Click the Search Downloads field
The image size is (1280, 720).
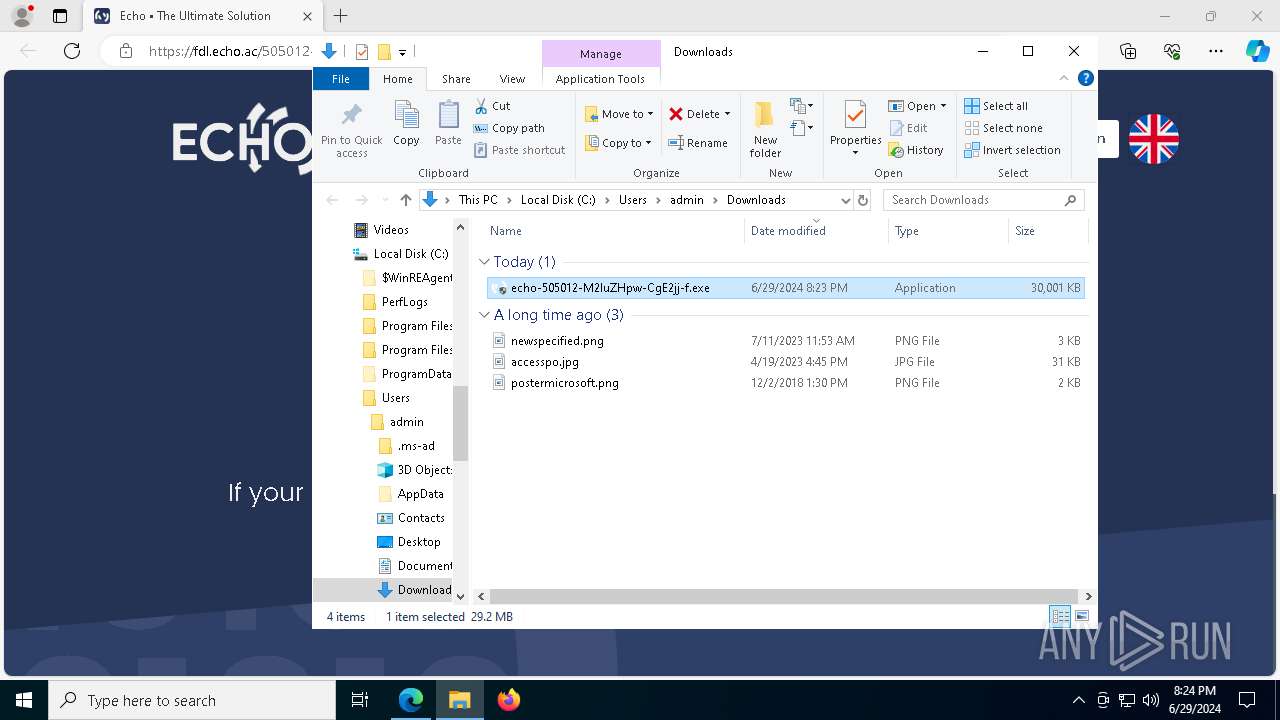coord(983,200)
